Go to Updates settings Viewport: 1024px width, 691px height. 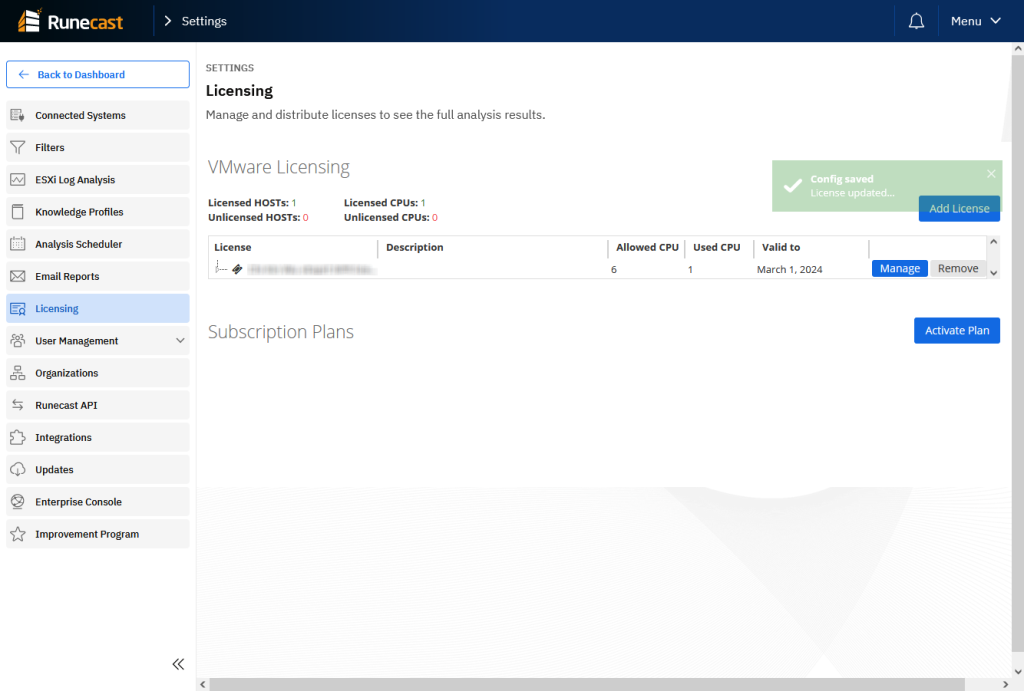coord(98,470)
